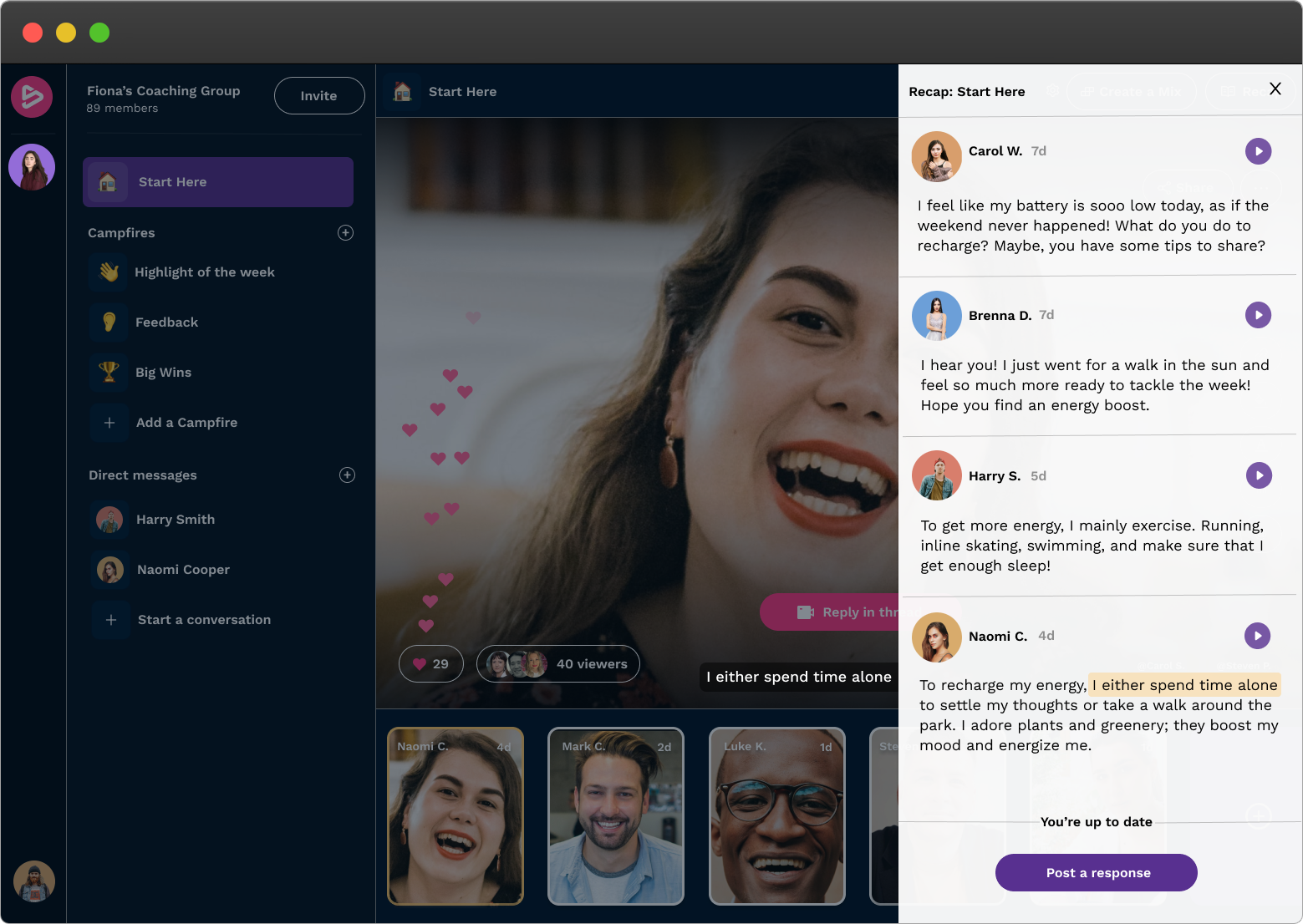Click Naomi C.'s avatar in recap
The width and height of the screenshot is (1303, 924).
(936, 637)
